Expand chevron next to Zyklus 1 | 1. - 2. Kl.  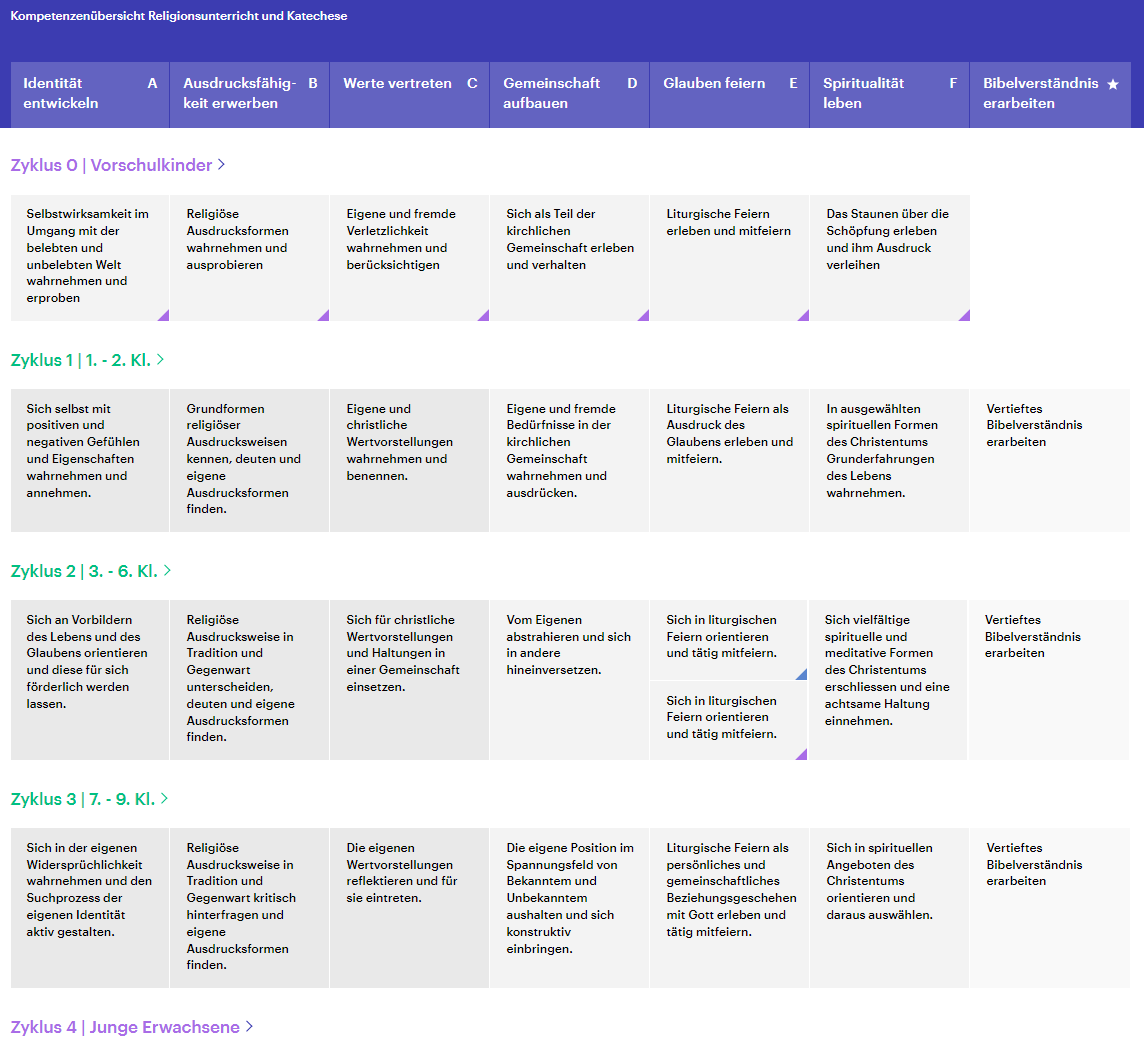click(161, 359)
